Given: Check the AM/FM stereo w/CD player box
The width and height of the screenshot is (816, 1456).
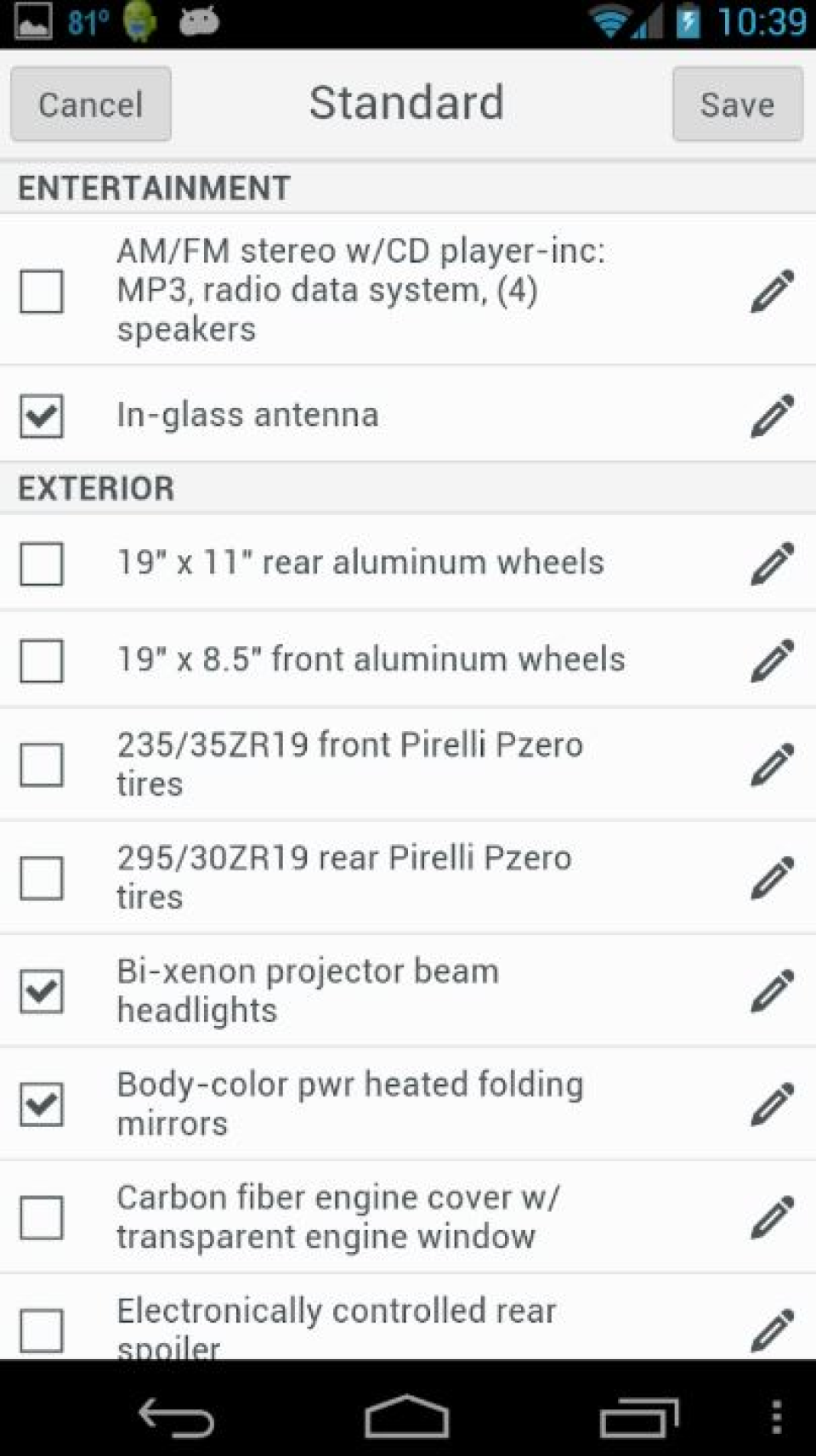Looking at the screenshot, I should click(x=42, y=291).
